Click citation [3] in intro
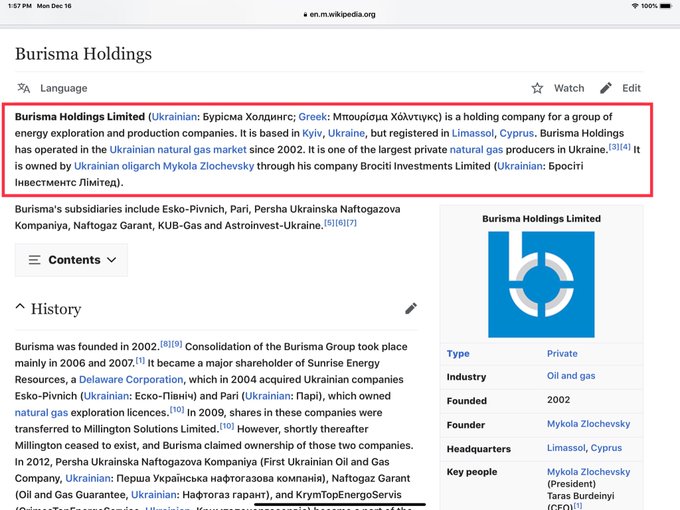 pyautogui.click(x=614, y=147)
